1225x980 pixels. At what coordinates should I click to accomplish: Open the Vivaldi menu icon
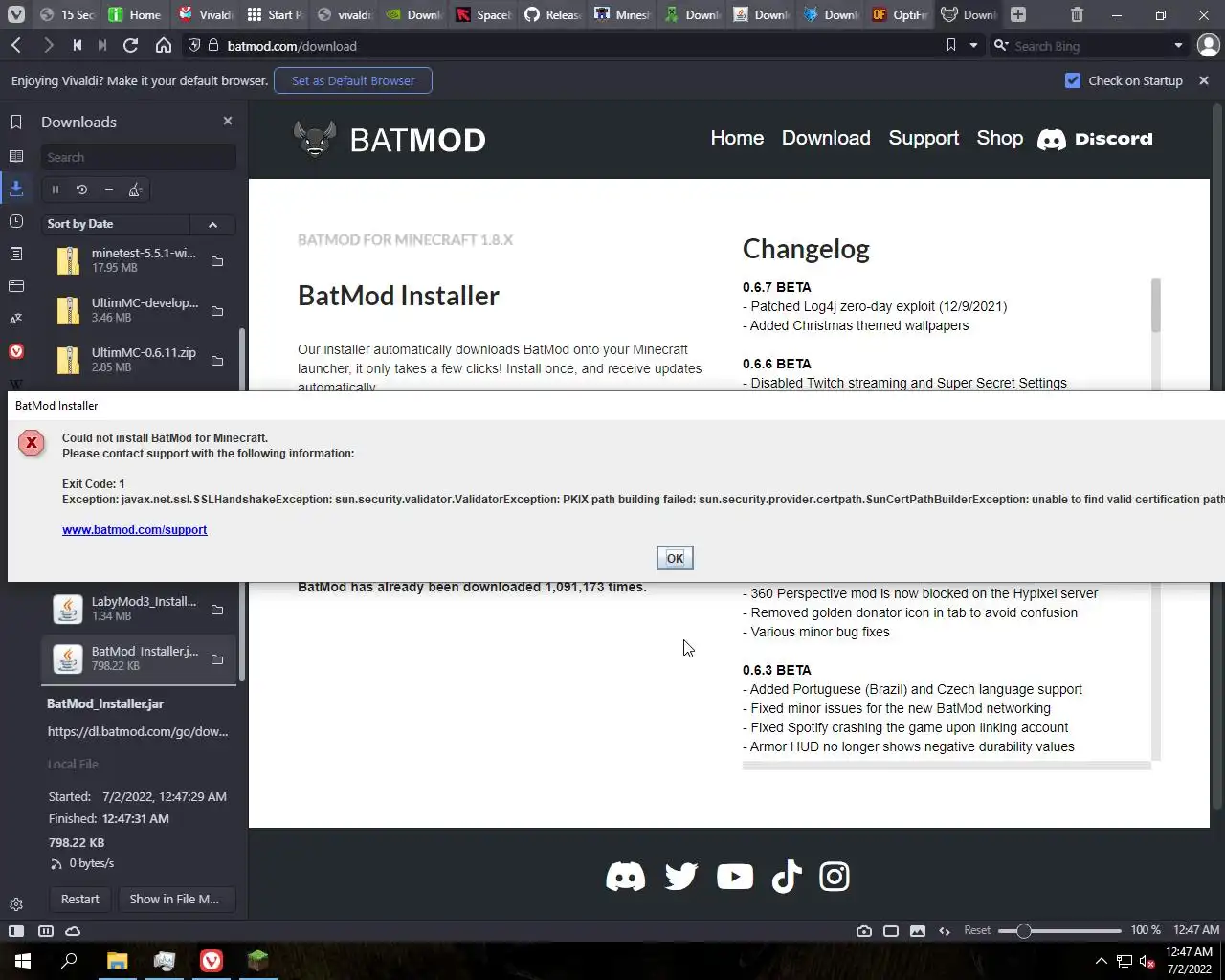coord(16,14)
